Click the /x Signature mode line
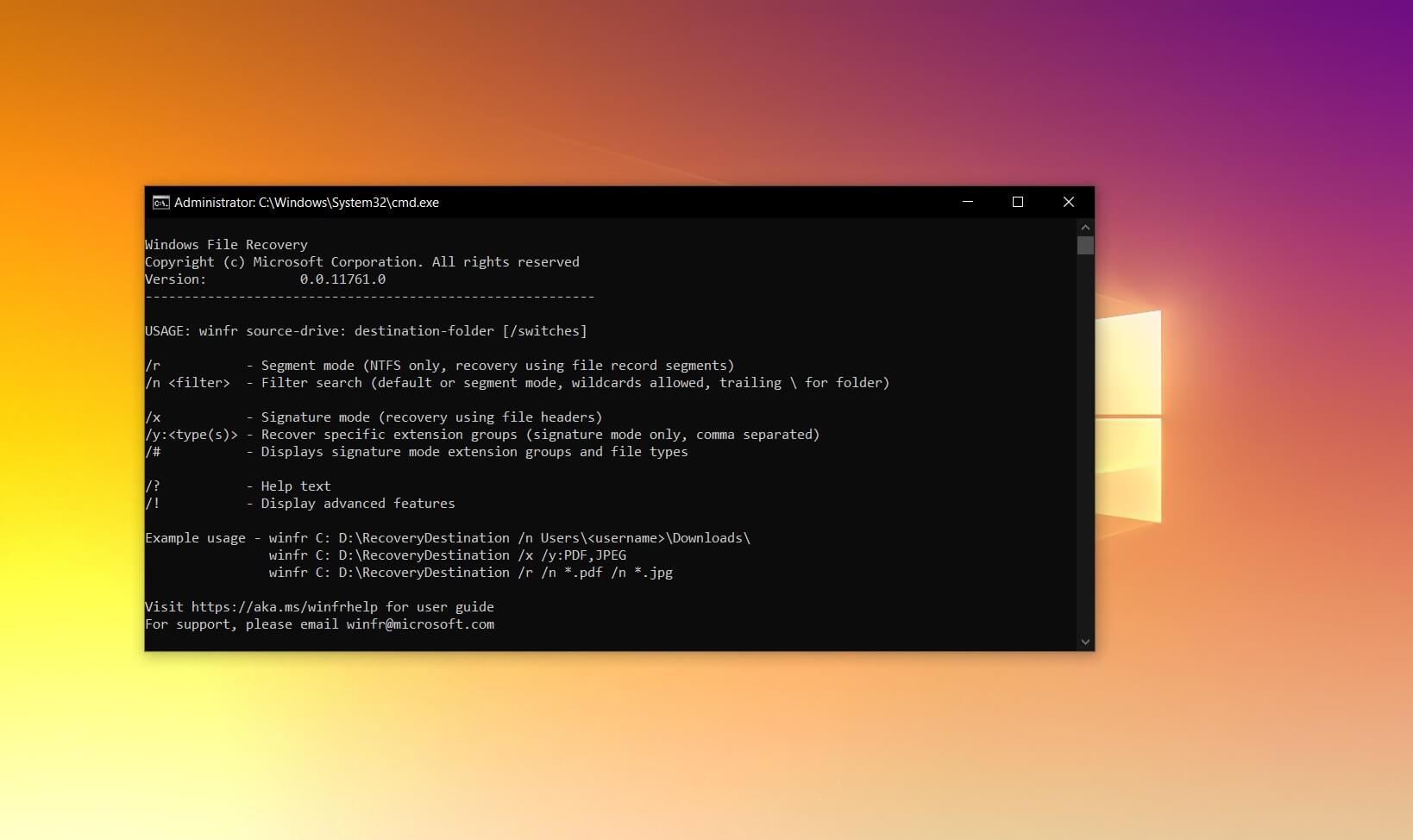The image size is (1413, 840). click(374, 417)
